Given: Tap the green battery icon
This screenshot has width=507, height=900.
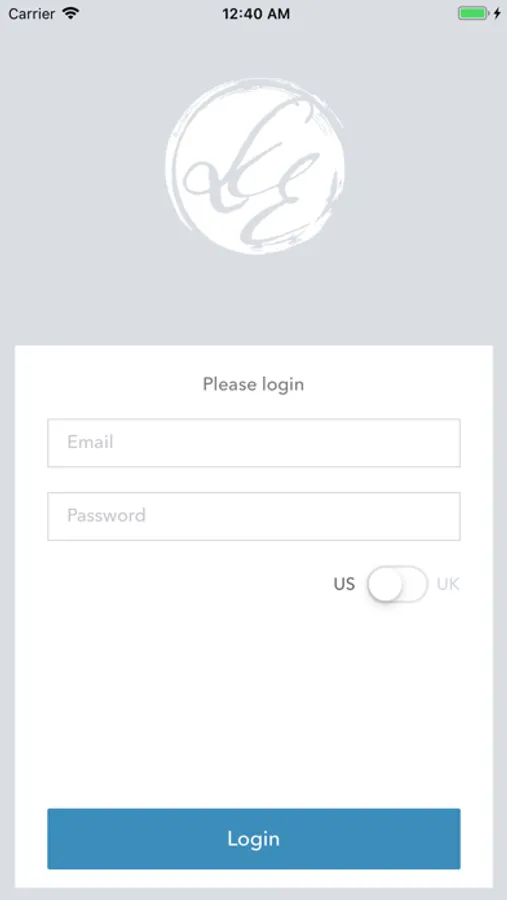Looking at the screenshot, I should pos(473,13).
